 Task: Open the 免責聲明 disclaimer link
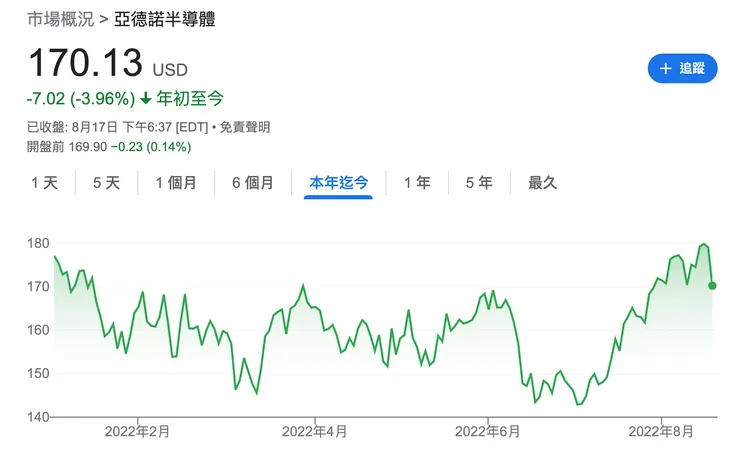(245, 127)
